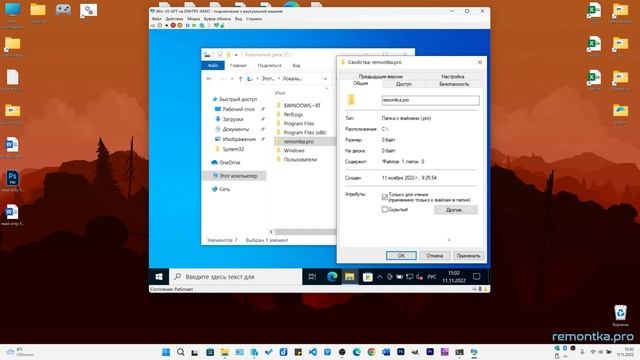Open the 'Справка' menu of VM Connection
The image size is (640, 360).
click(x=254, y=19)
